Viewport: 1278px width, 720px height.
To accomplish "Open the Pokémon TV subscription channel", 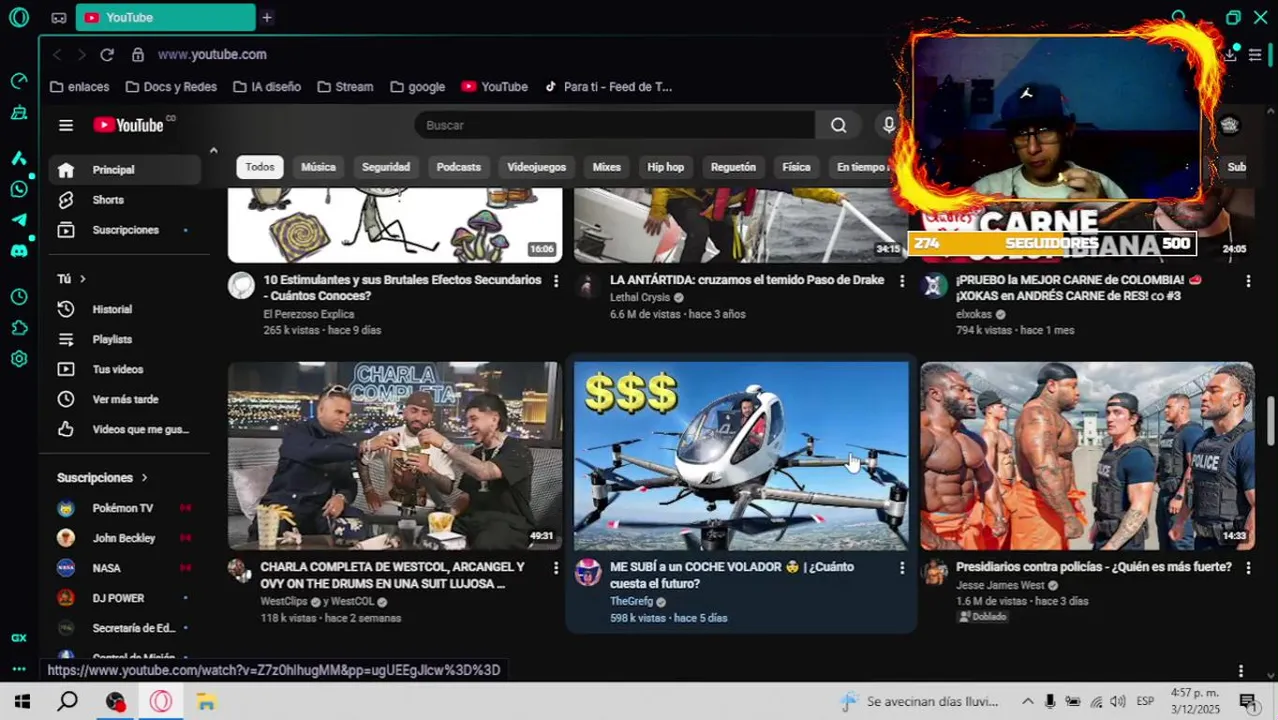I will (124, 508).
